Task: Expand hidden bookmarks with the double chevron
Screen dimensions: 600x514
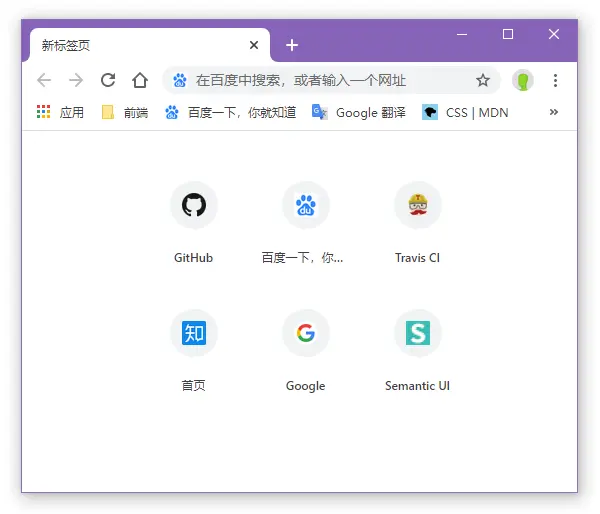Action: (x=553, y=112)
